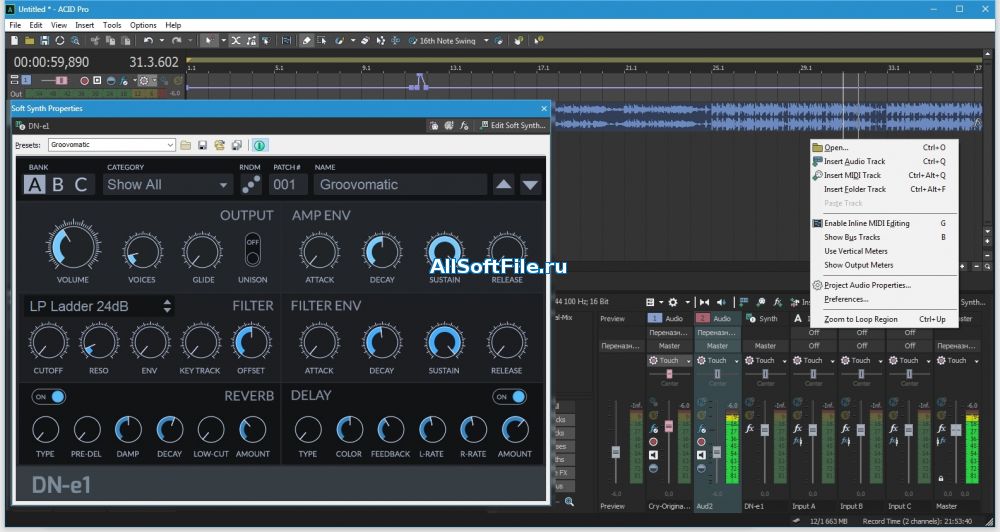Open the Tools menu
Image resolution: width=1000 pixels, height=532 pixels.
(x=112, y=25)
